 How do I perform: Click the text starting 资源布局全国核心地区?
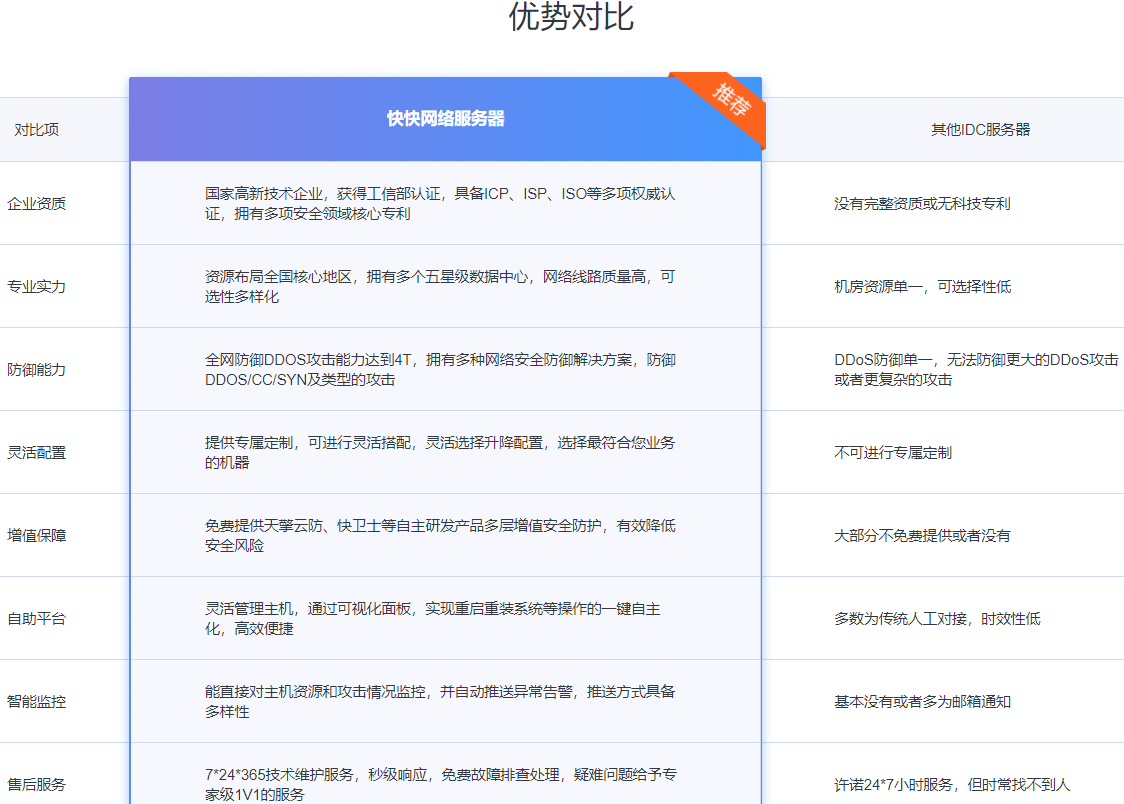coord(440,287)
